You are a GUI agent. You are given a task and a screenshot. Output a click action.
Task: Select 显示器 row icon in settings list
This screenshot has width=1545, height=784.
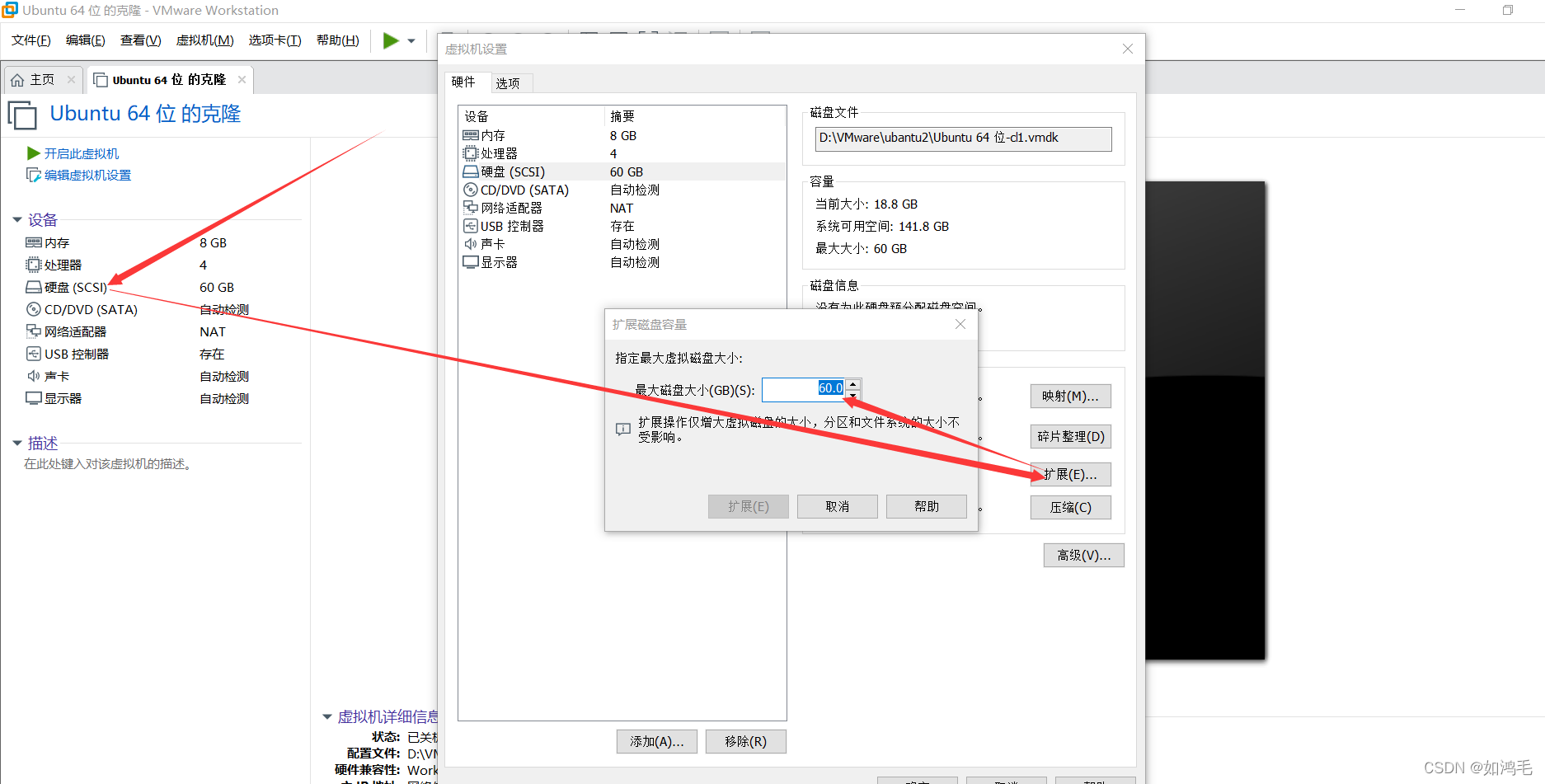coord(471,262)
